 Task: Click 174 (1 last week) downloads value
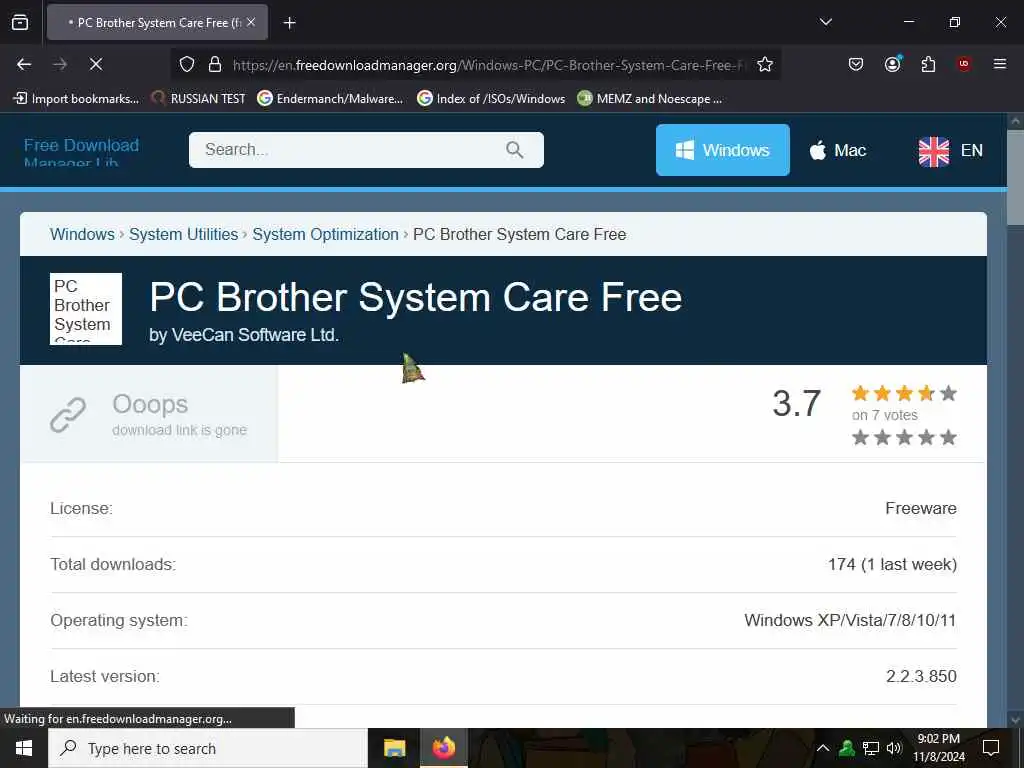(x=892, y=564)
